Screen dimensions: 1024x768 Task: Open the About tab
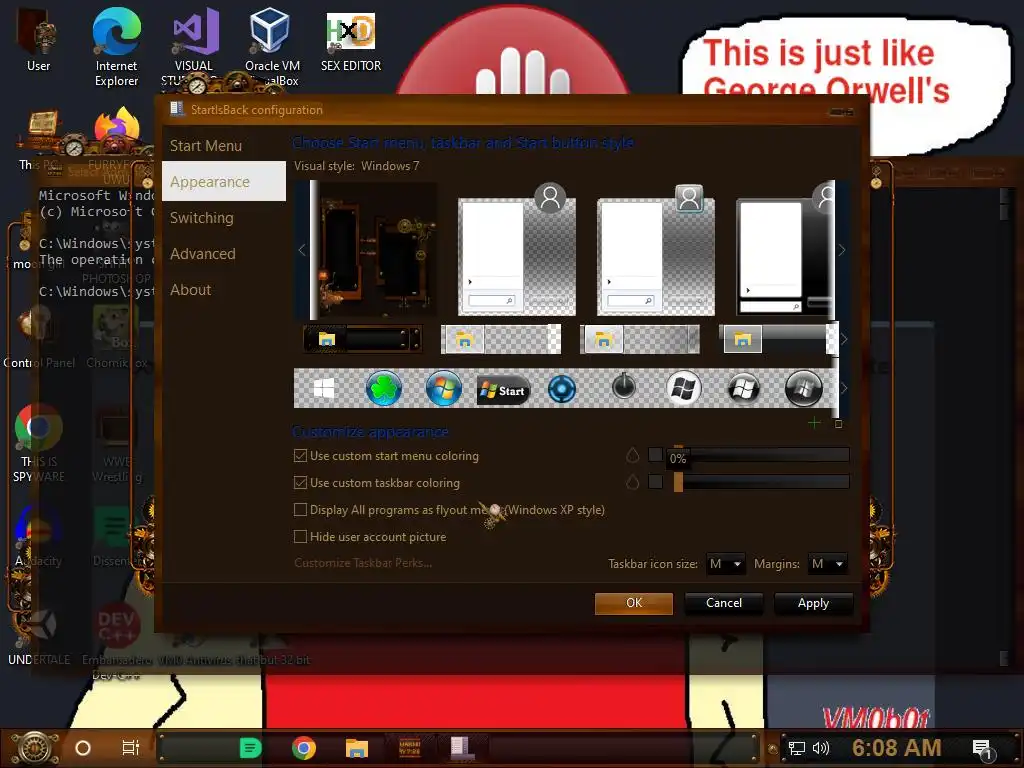point(223,289)
